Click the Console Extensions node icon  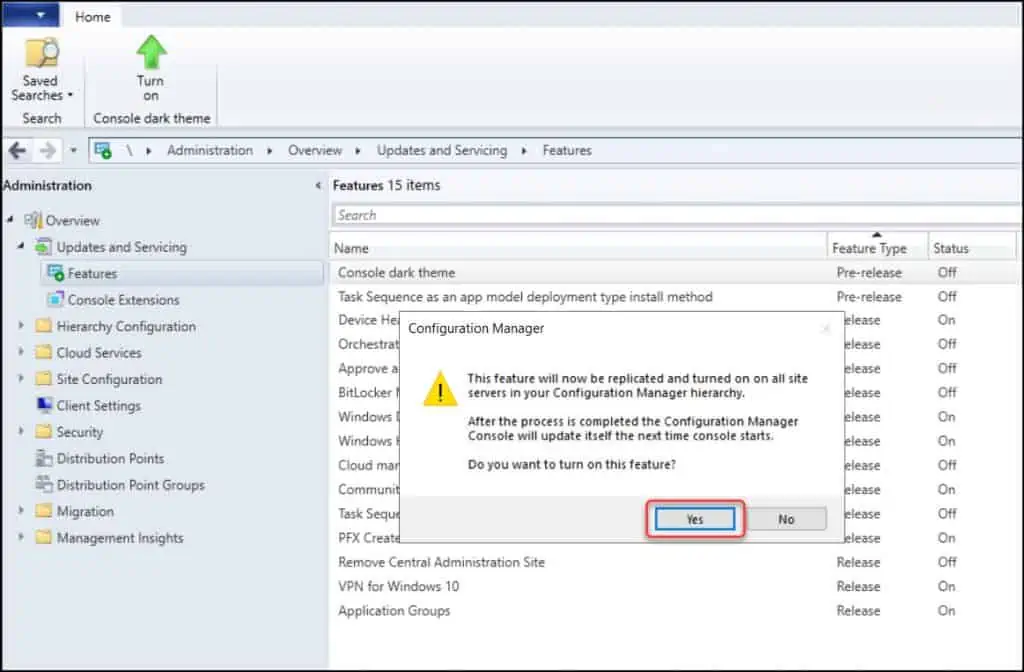(x=56, y=299)
